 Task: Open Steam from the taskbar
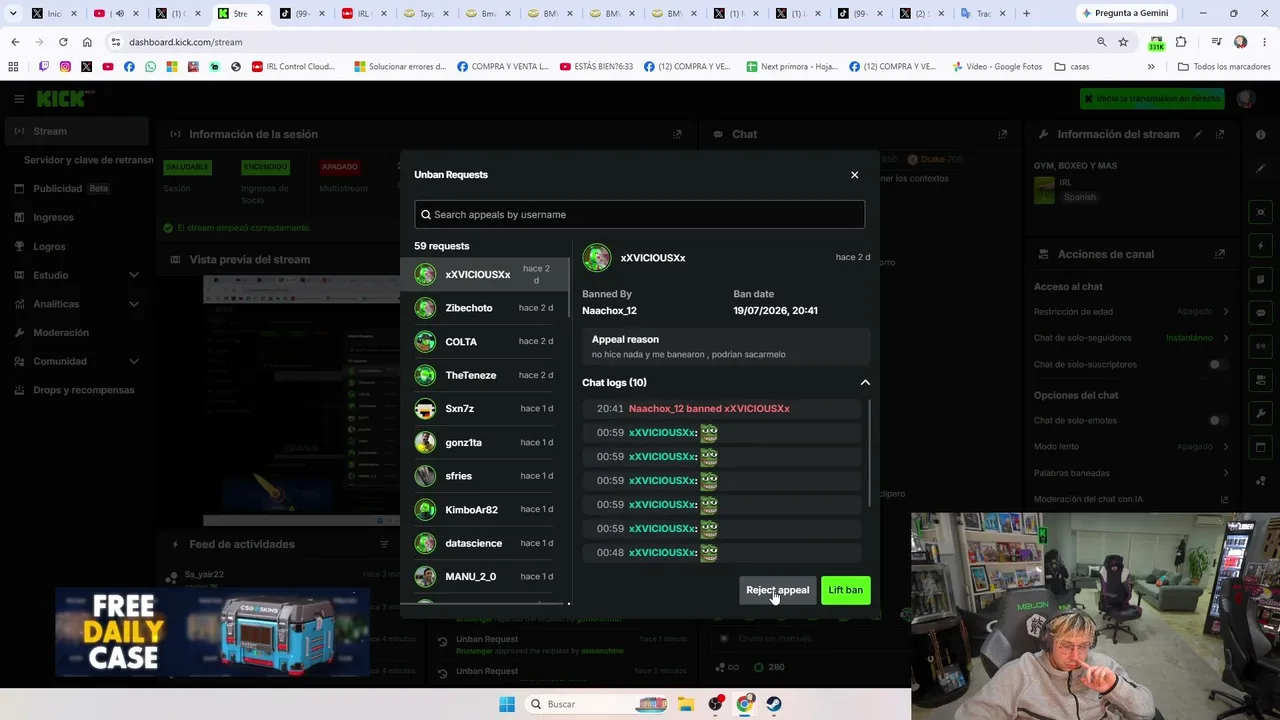[774, 704]
